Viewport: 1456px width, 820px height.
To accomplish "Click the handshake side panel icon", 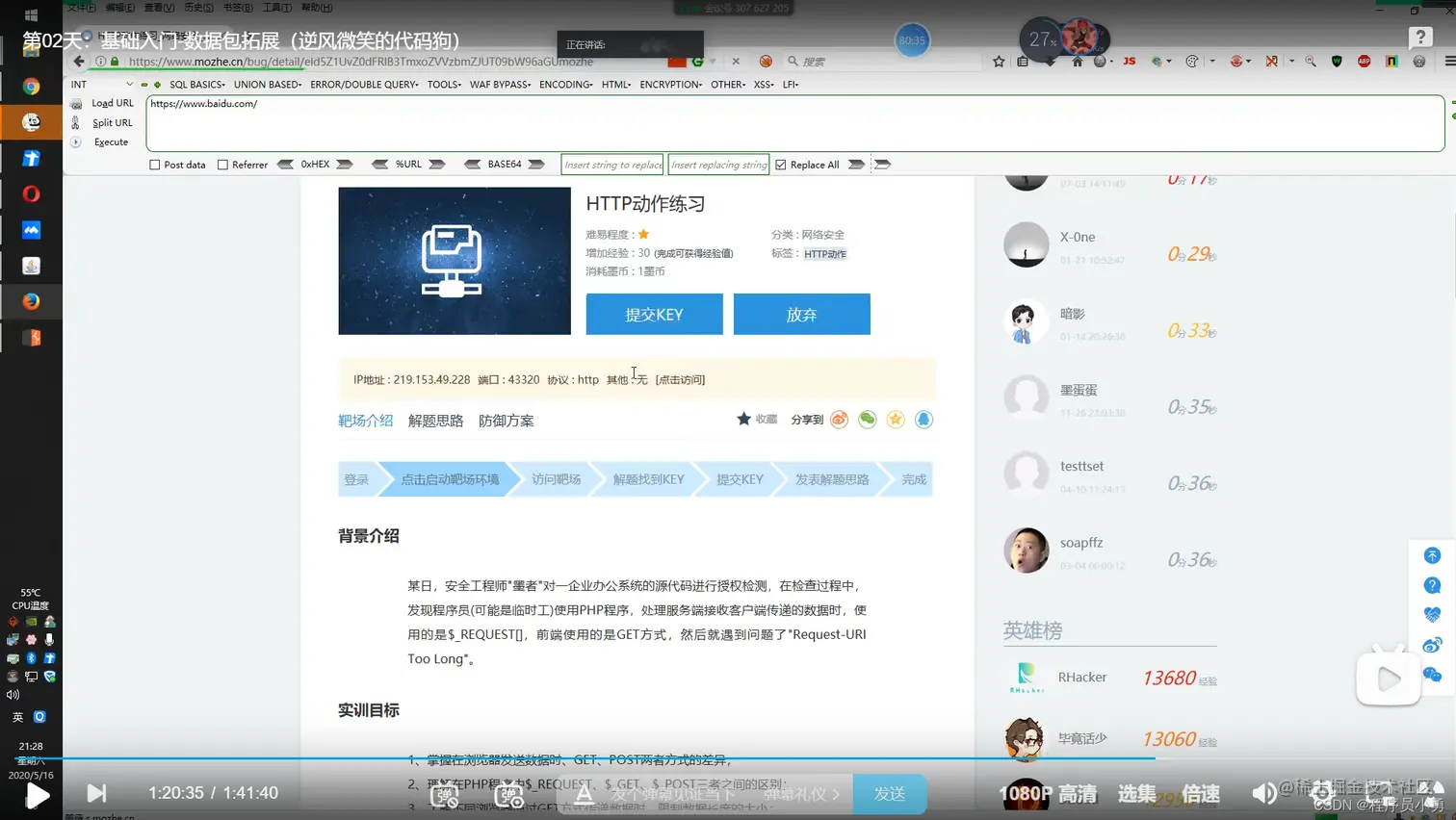I will (x=1432, y=615).
